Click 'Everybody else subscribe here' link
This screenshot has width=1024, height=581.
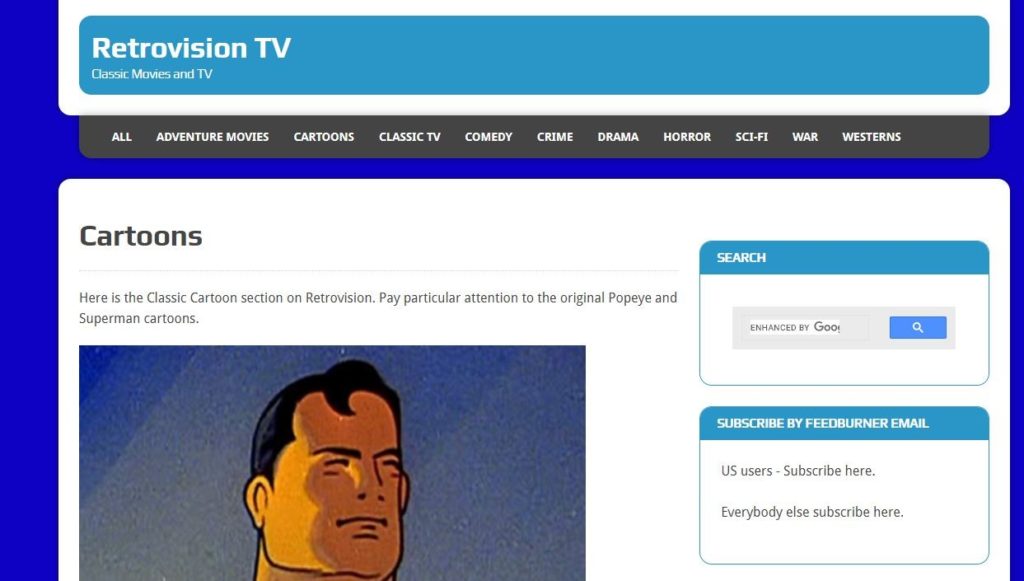(x=812, y=512)
